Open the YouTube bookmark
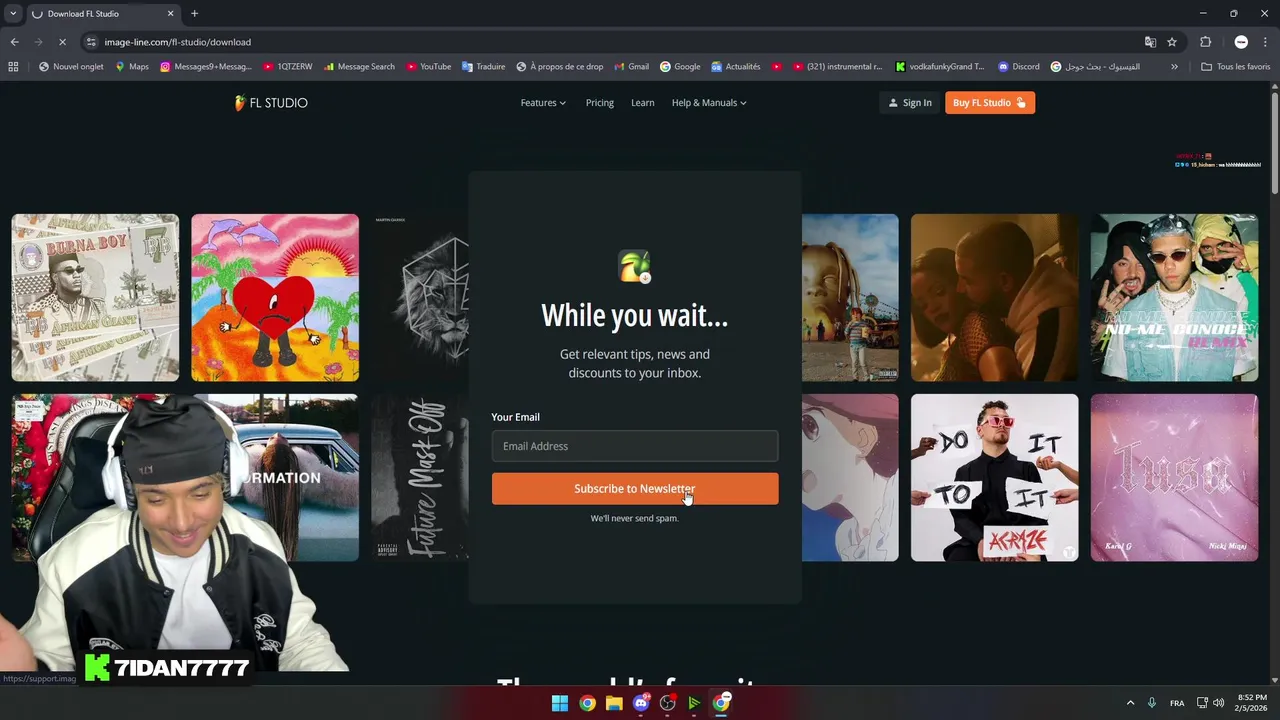The width and height of the screenshot is (1280, 720). tap(428, 67)
